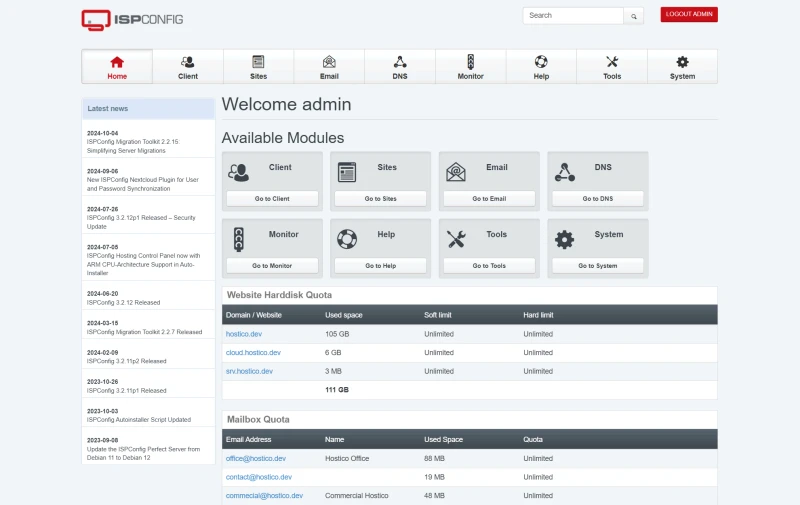This screenshot has width=800, height=505.
Task: Open the Help tab in navigation
Action: (541, 66)
